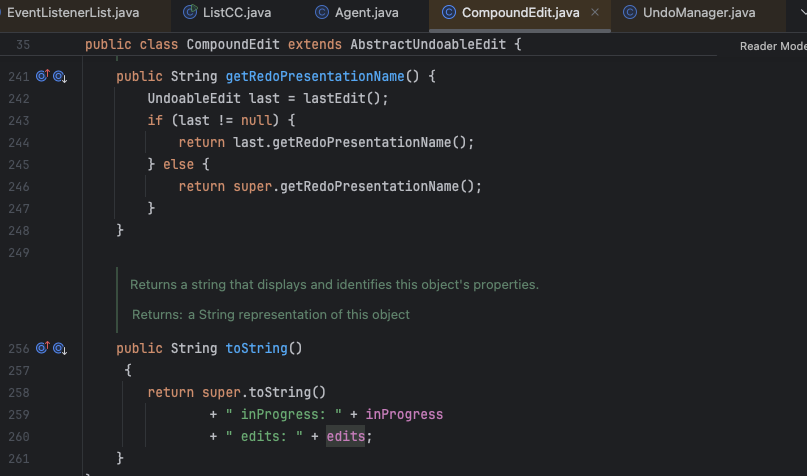Click the Agent.java tab class icon
The image size is (807, 476).
click(321, 13)
